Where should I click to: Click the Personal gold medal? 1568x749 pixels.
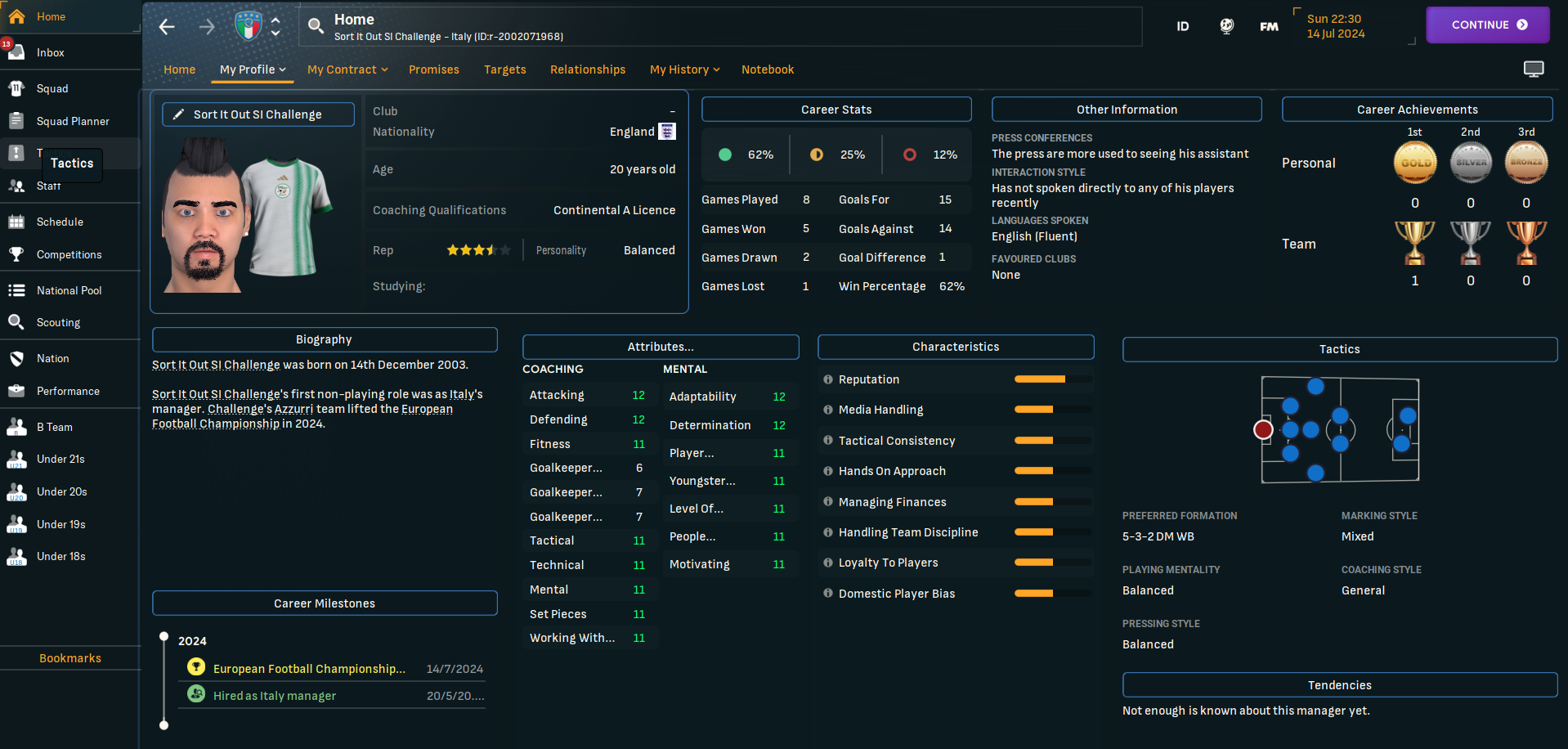coord(1415,163)
